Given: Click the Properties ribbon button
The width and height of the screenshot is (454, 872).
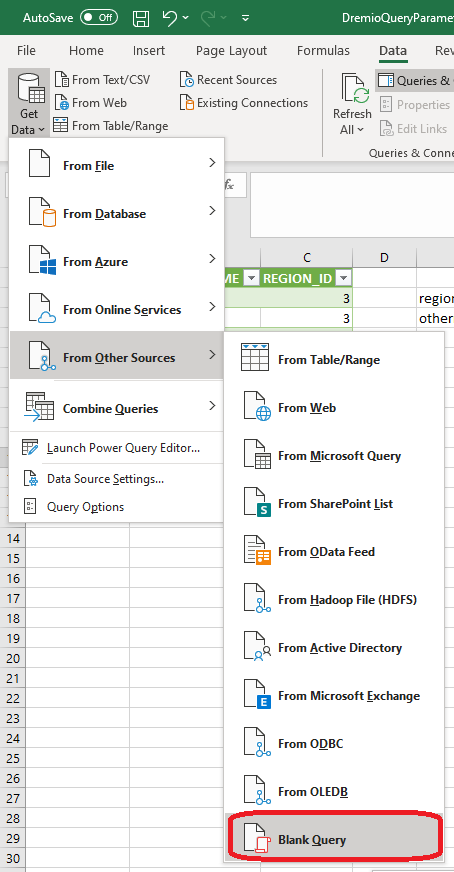Looking at the screenshot, I should pyautogui.click(x=415, y=105).
